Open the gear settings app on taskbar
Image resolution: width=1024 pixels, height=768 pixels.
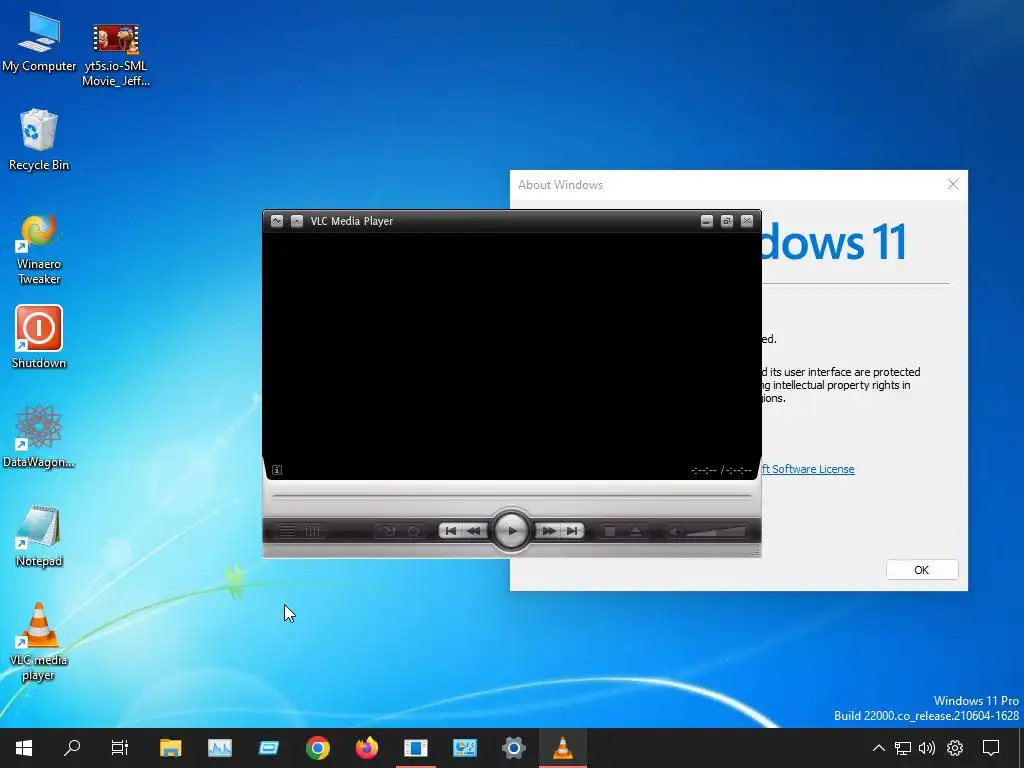point(513,748)
